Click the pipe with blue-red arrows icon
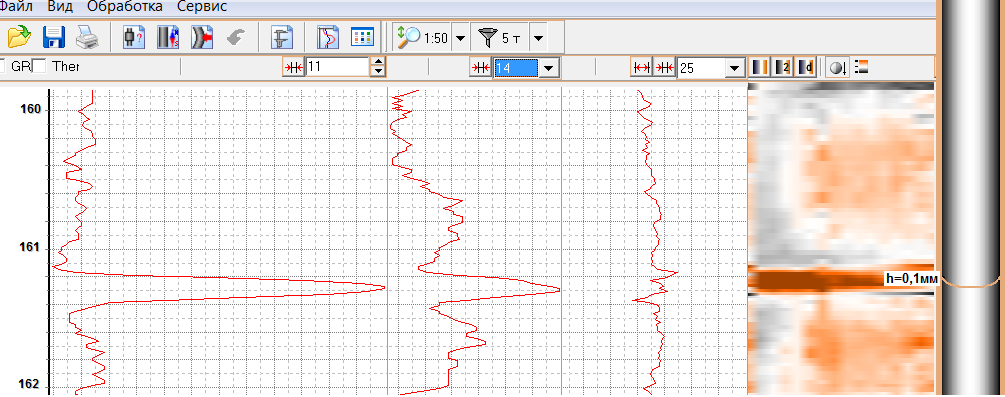The image size is (1005, 397). (x=168, y=37)
